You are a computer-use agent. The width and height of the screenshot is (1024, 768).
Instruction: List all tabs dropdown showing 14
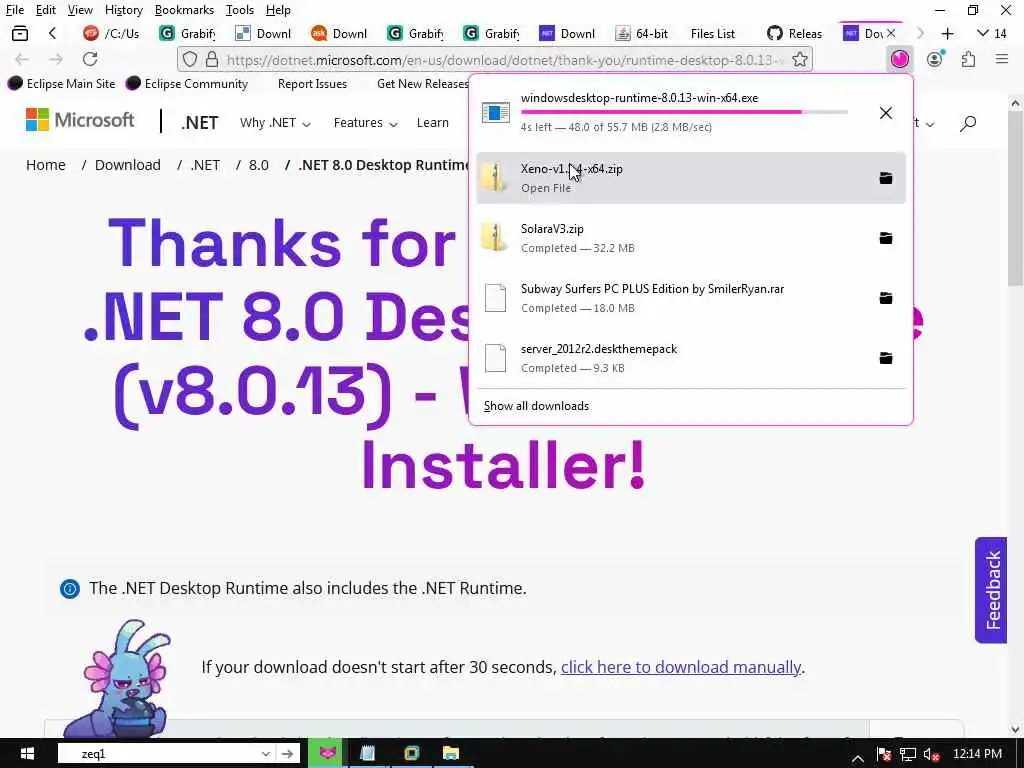click(x=991, y=33)
